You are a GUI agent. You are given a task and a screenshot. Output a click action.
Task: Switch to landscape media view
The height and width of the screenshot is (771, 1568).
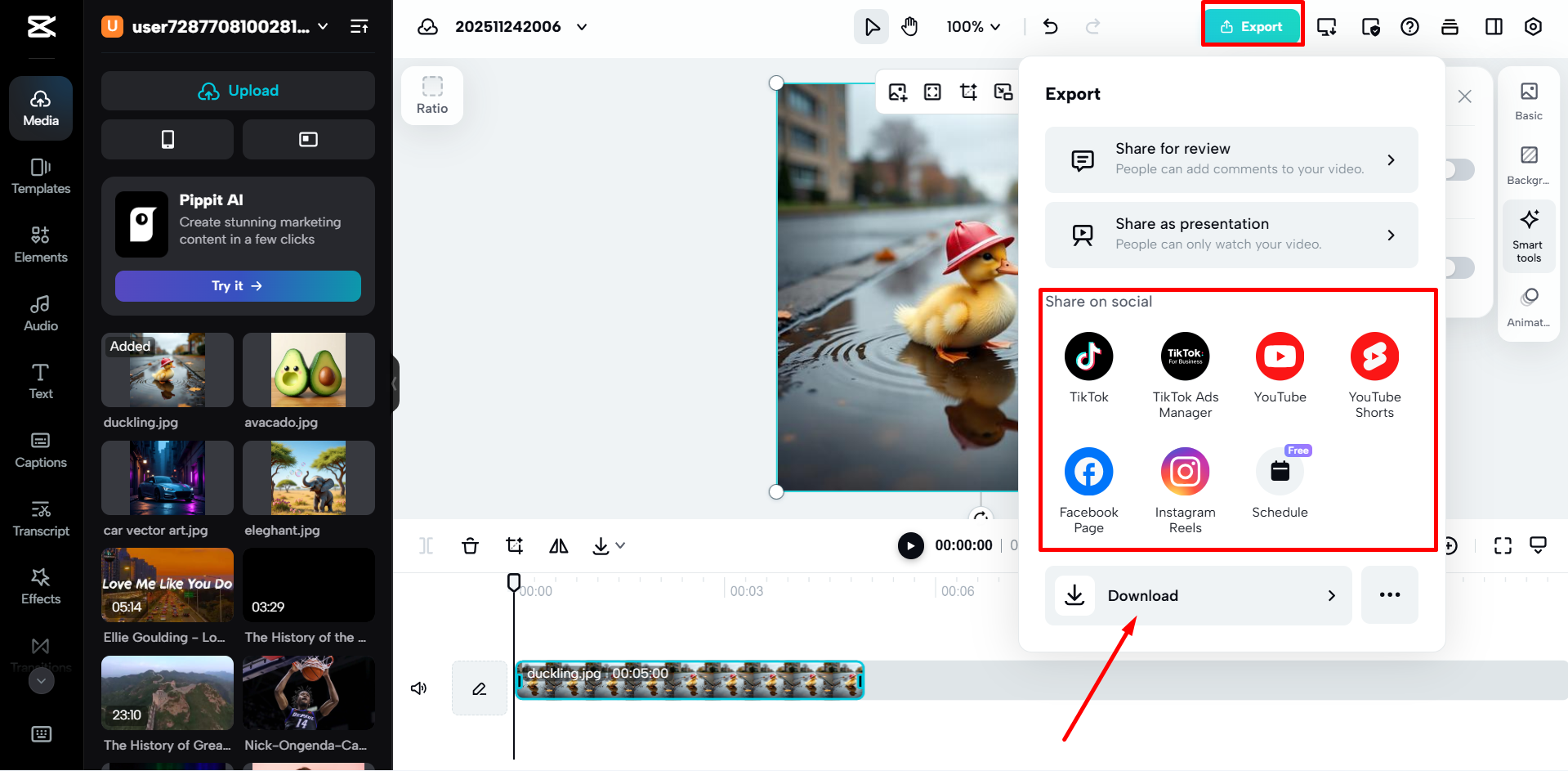coord(309,139)
